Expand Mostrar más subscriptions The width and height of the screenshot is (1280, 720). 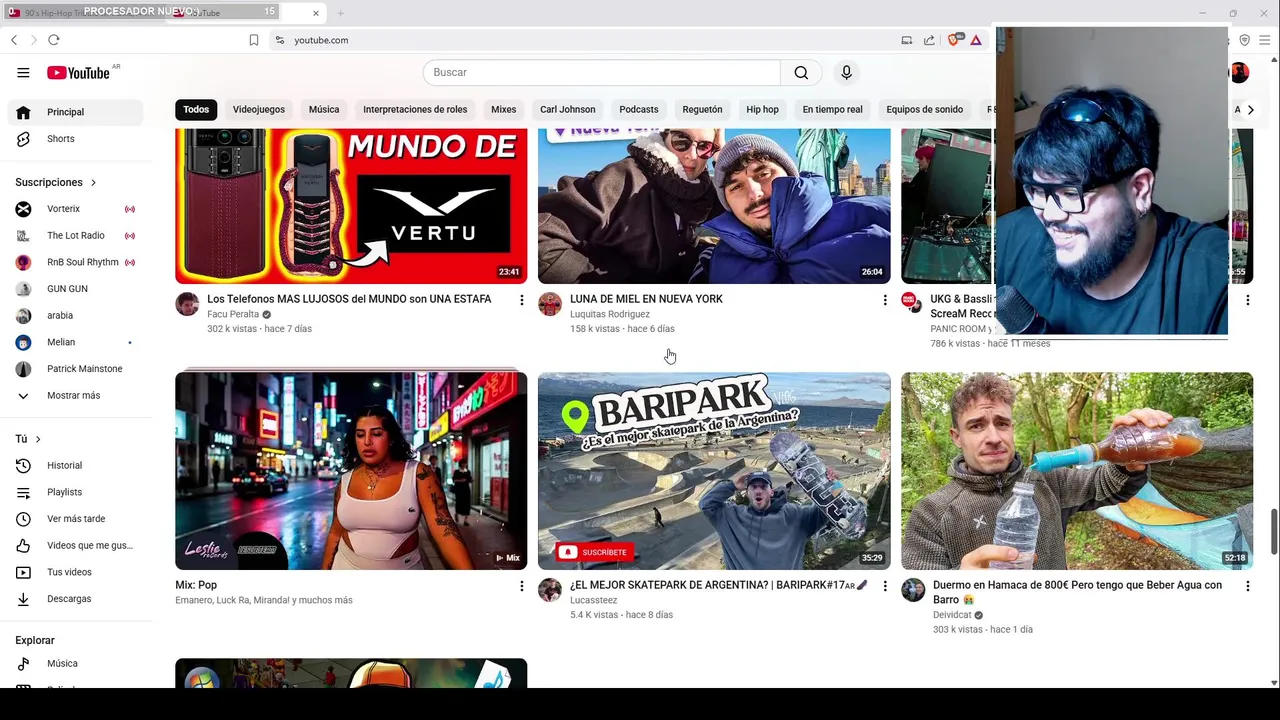point(75,396)
